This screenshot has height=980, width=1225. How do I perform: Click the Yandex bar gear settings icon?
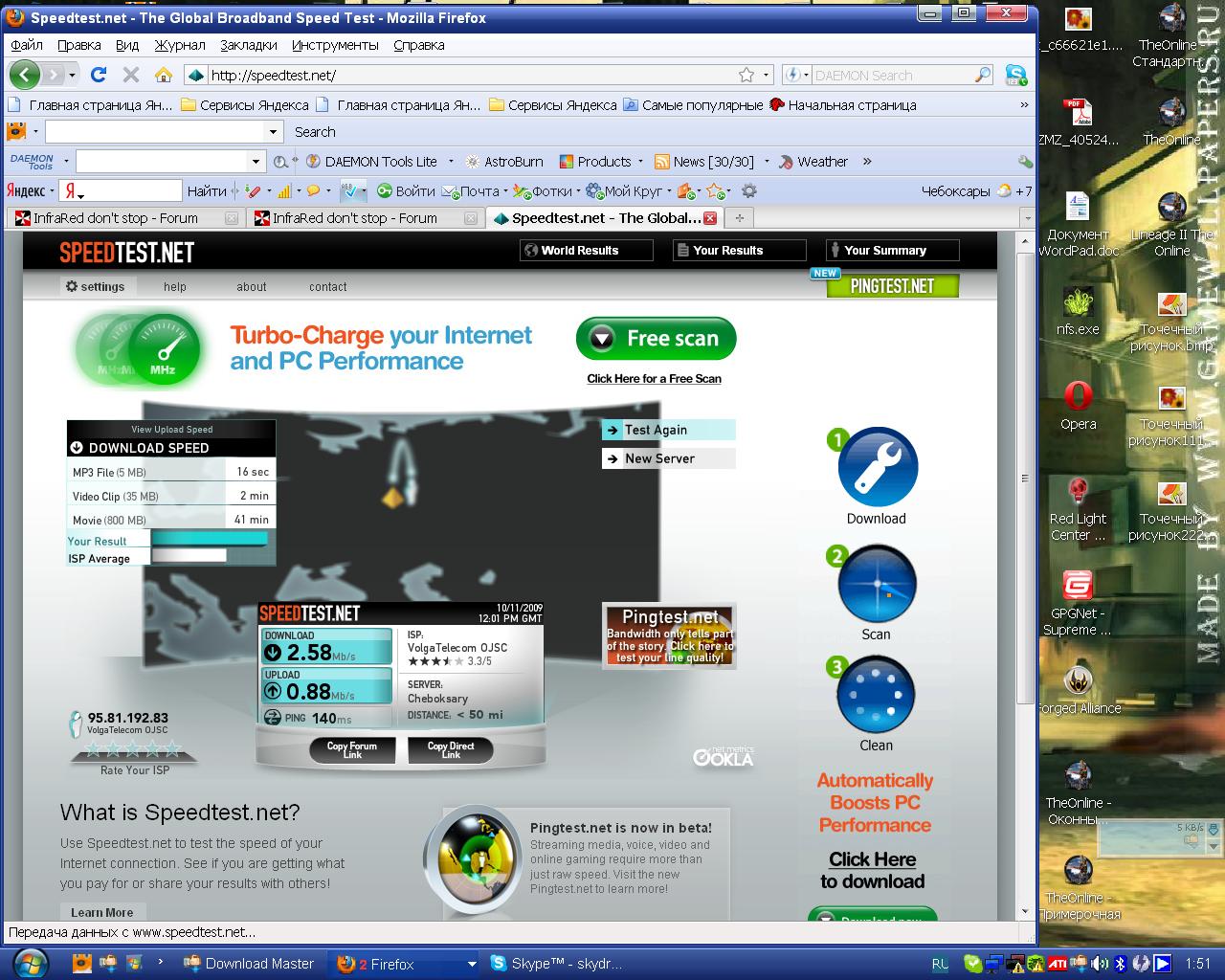[749, 190]
